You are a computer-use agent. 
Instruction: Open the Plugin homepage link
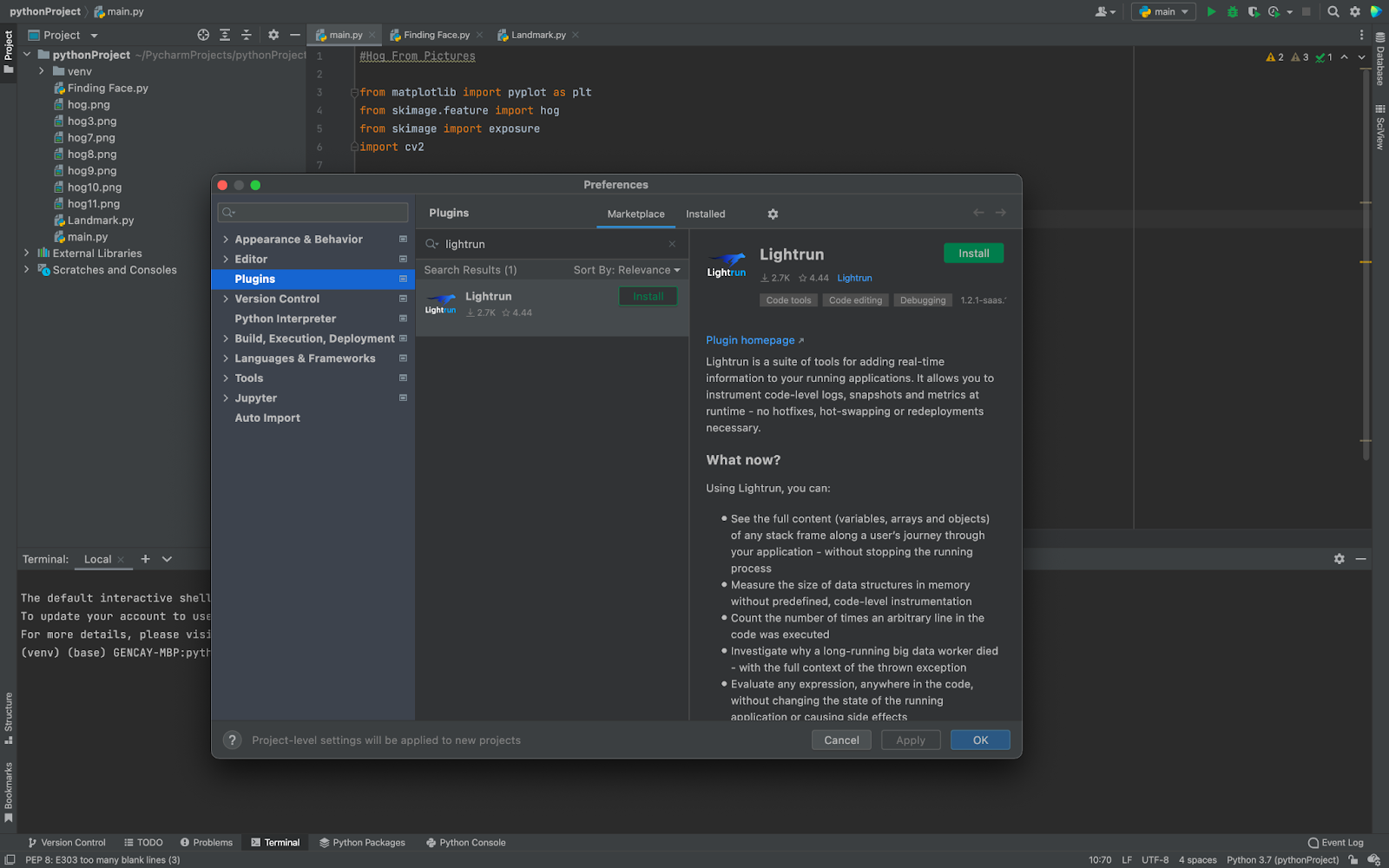(754, 340)
